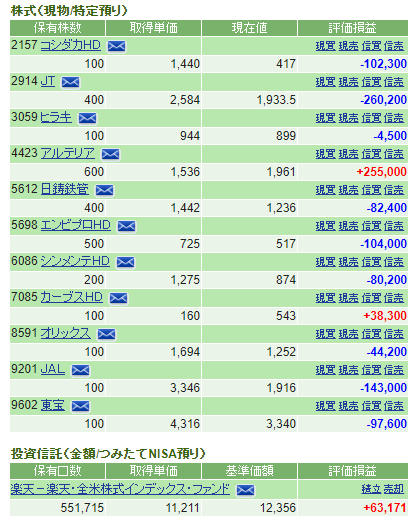Click the シンメンテHD stock link
The height and width of the screenshot is (528, 418).
click(75, 261)
